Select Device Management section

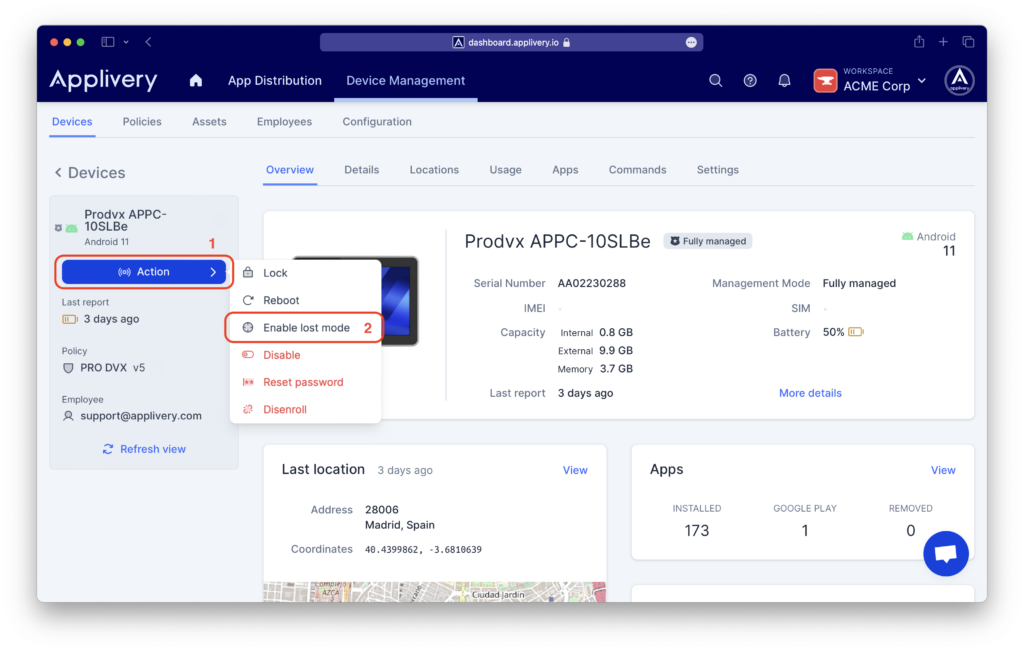[x=406, y=80]
